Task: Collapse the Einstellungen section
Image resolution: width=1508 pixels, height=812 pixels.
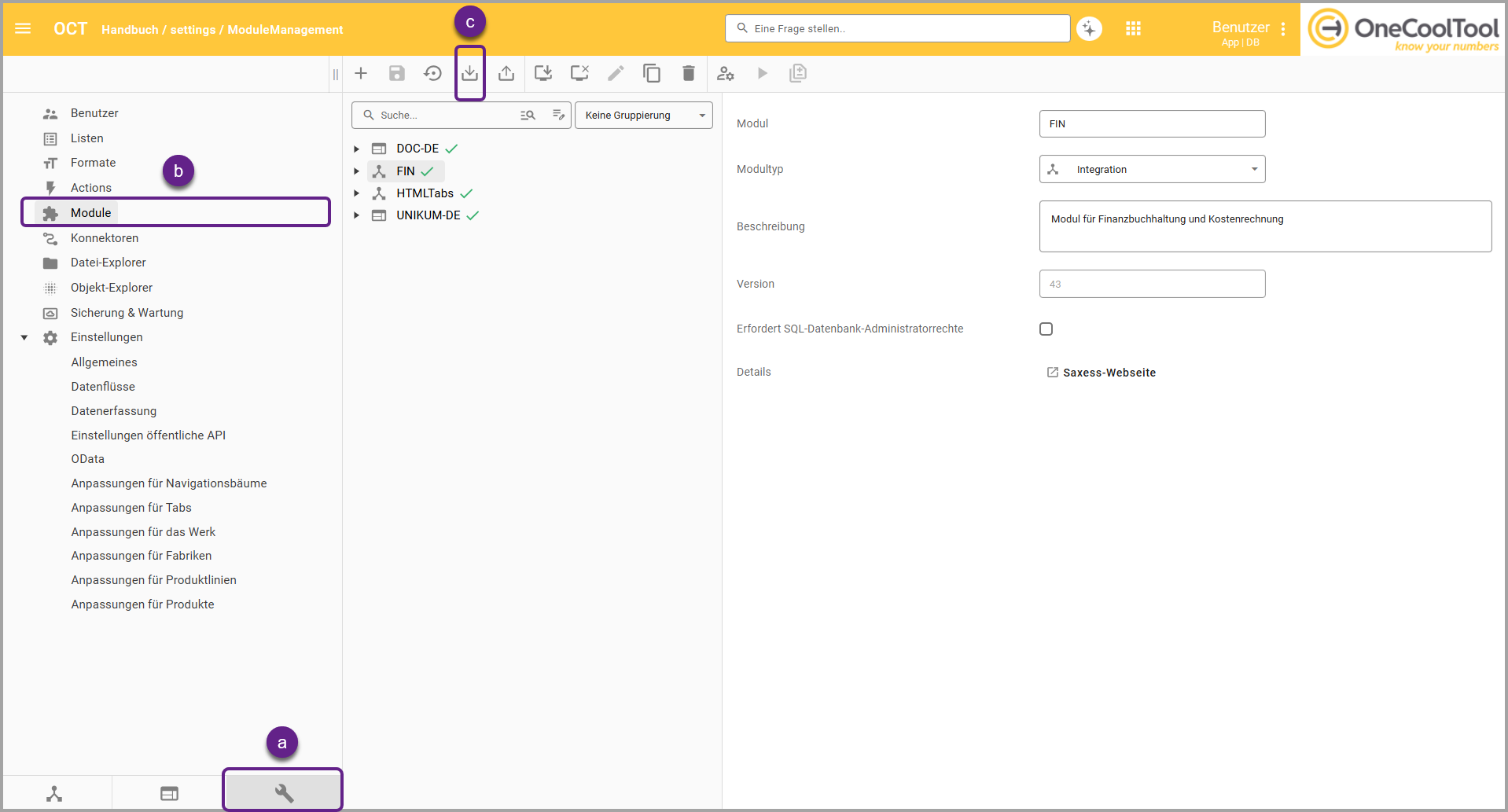Action: point(24,337)
